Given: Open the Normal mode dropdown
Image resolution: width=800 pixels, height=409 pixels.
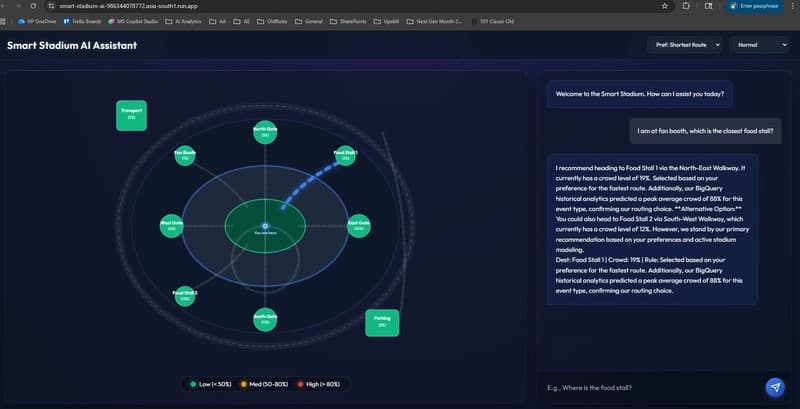Looking at the screenshot, I should tap(759, 45).
